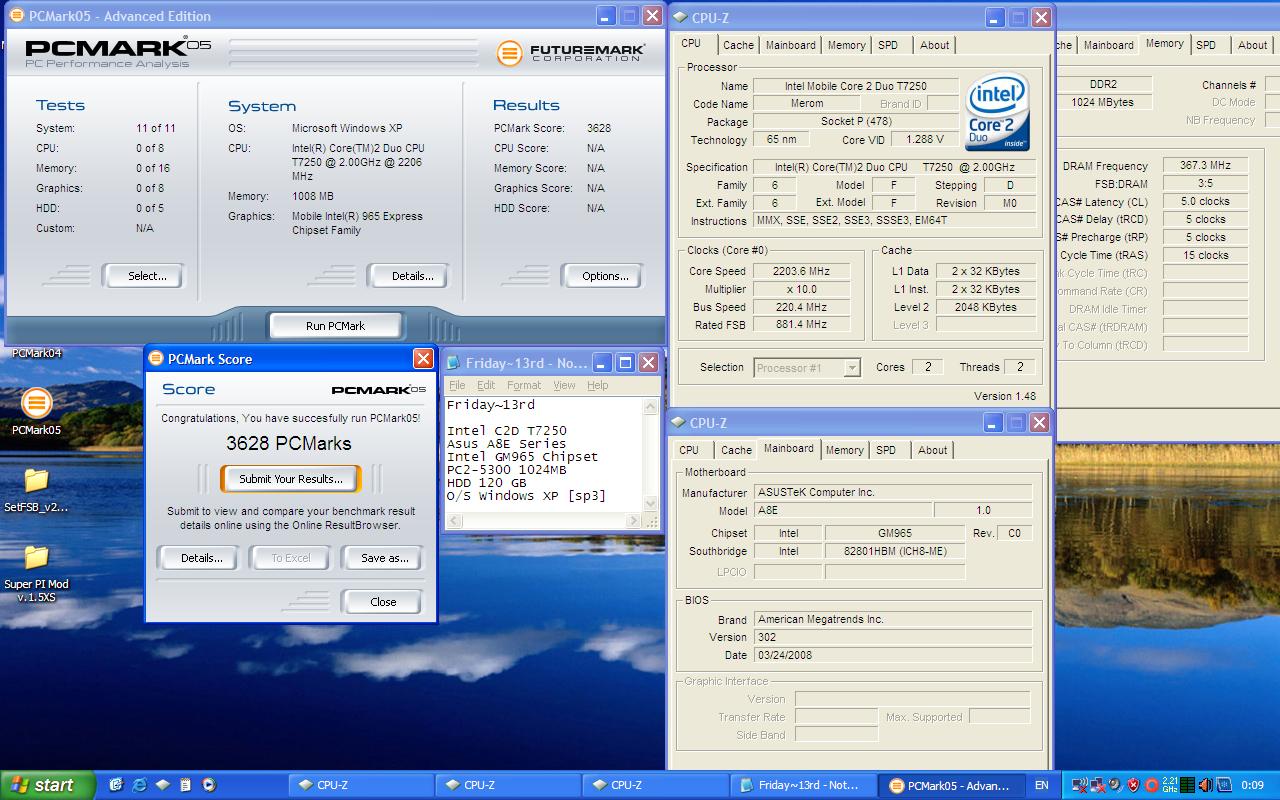The image size is (1280, 800).
Task: Click the BIOS Date field 03/24/2008
Action: tap(892, 655)
